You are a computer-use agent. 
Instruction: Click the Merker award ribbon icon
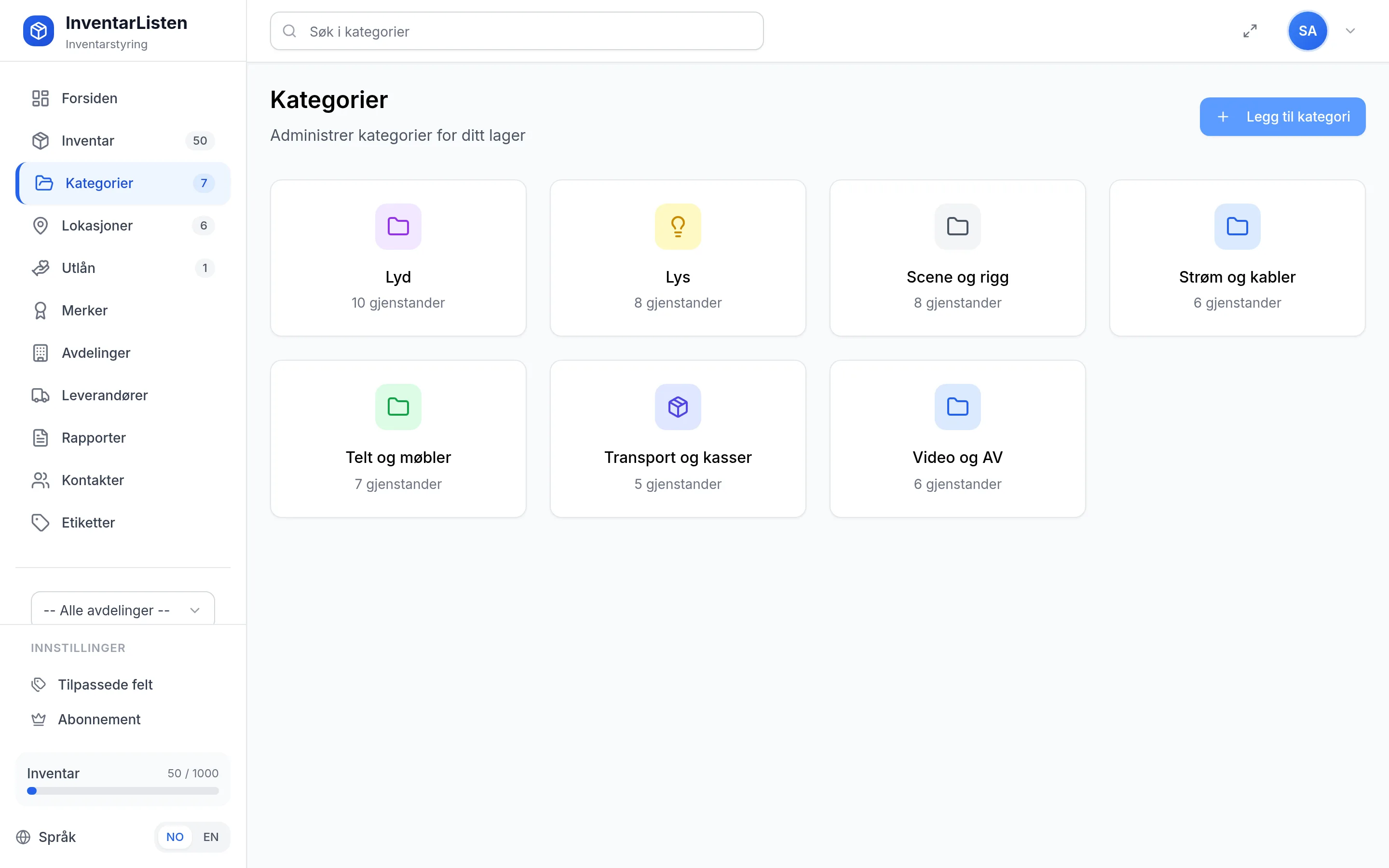click(40, 311)
